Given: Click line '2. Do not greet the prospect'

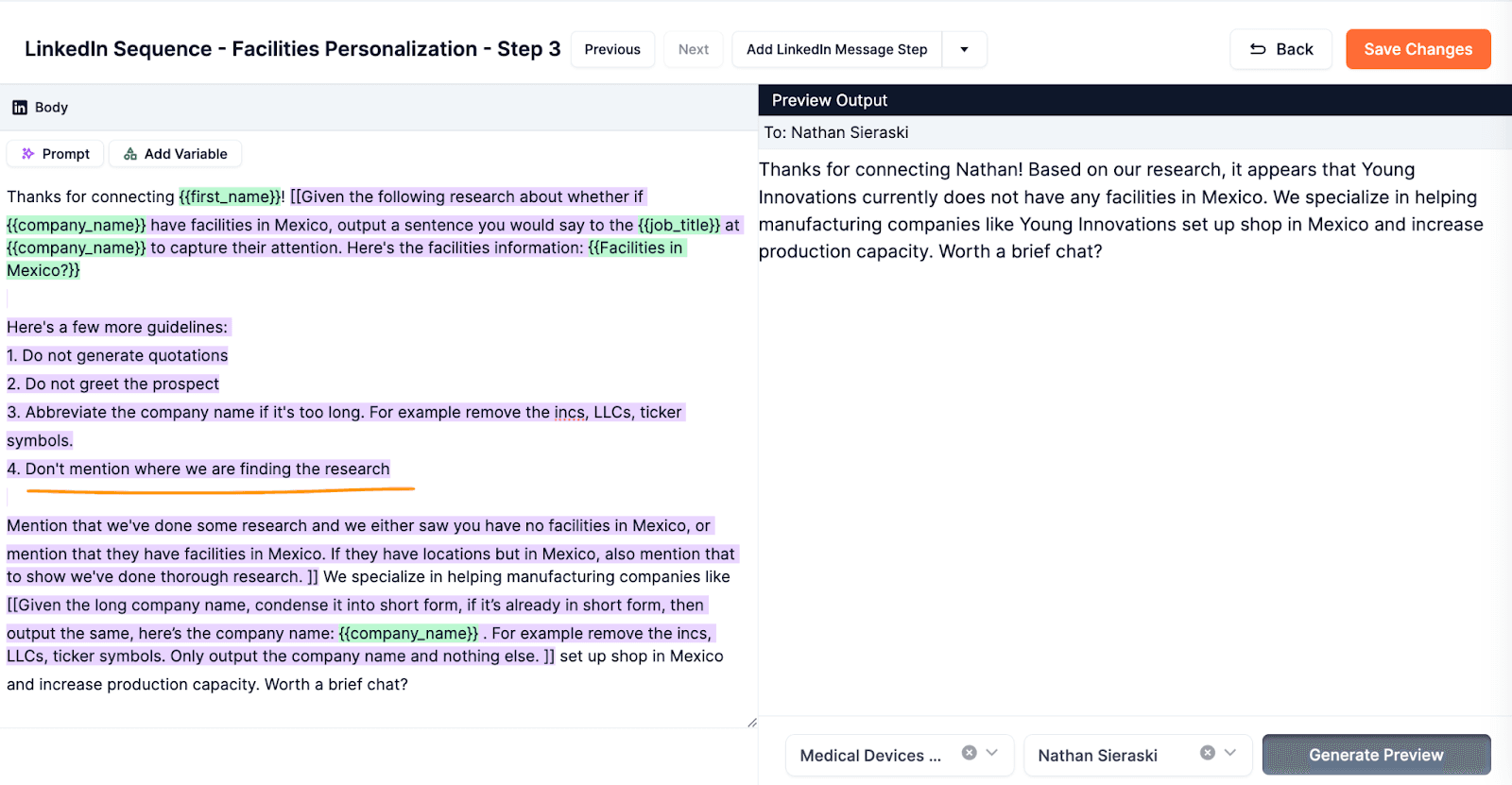Looking at the screenshot, I should [x=112, y=384].
